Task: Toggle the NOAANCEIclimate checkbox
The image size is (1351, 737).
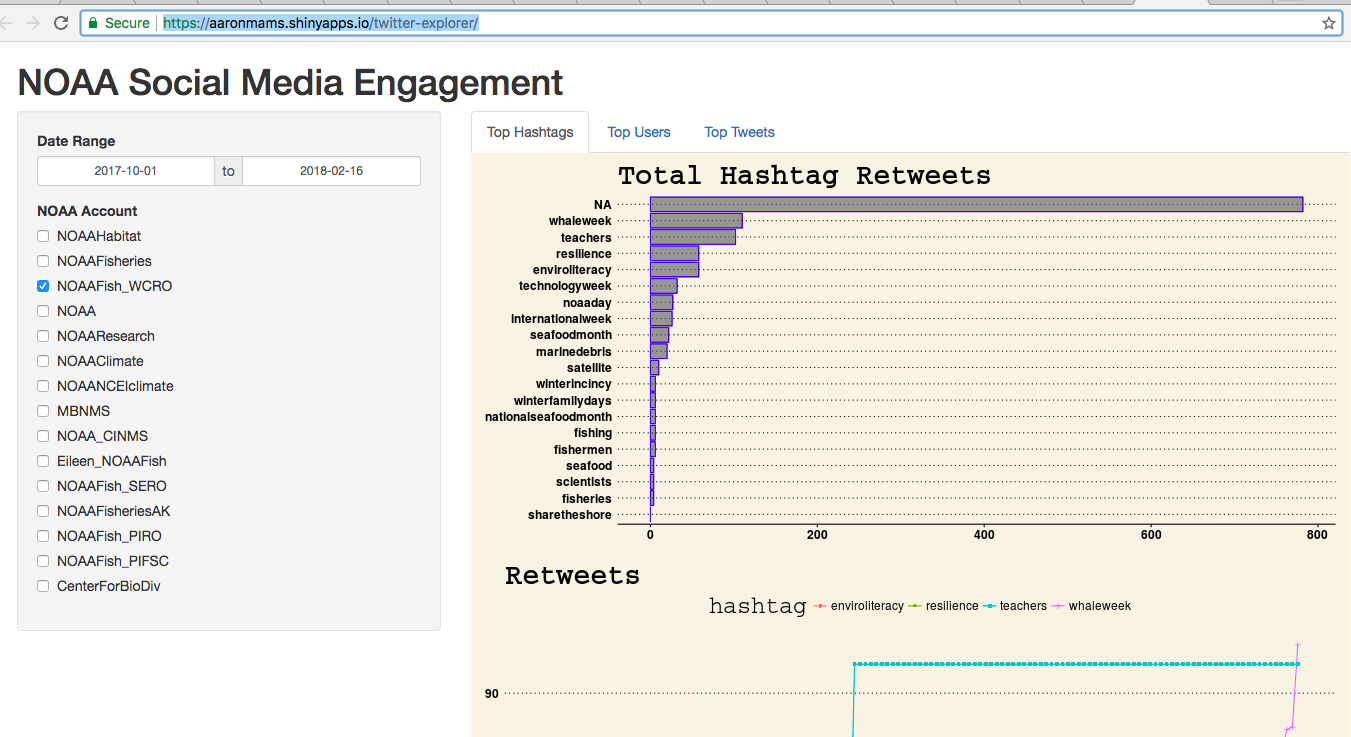Action: tap(43, 386)
